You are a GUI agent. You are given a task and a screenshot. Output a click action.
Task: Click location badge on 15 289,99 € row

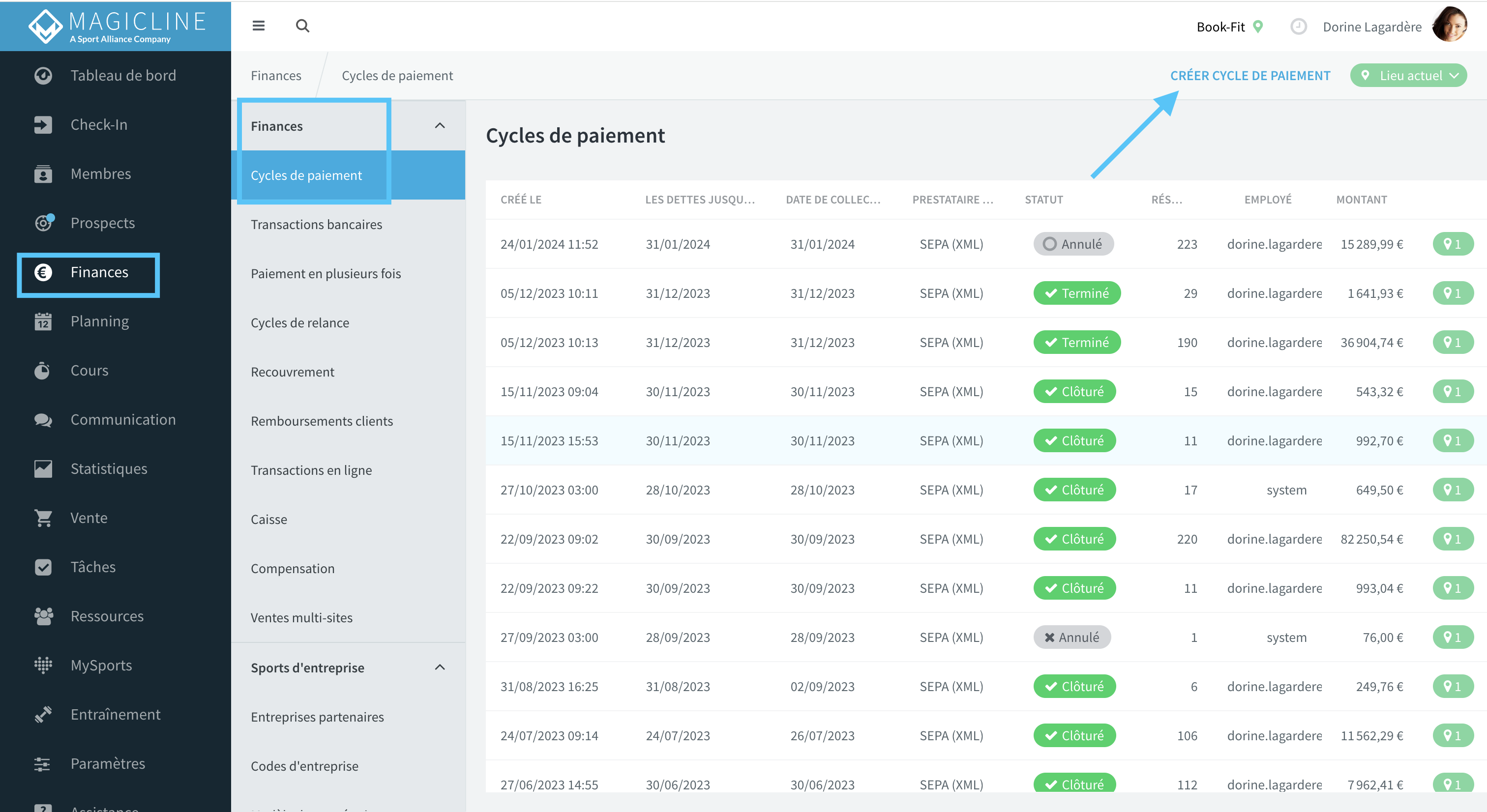pos(1453,244)
